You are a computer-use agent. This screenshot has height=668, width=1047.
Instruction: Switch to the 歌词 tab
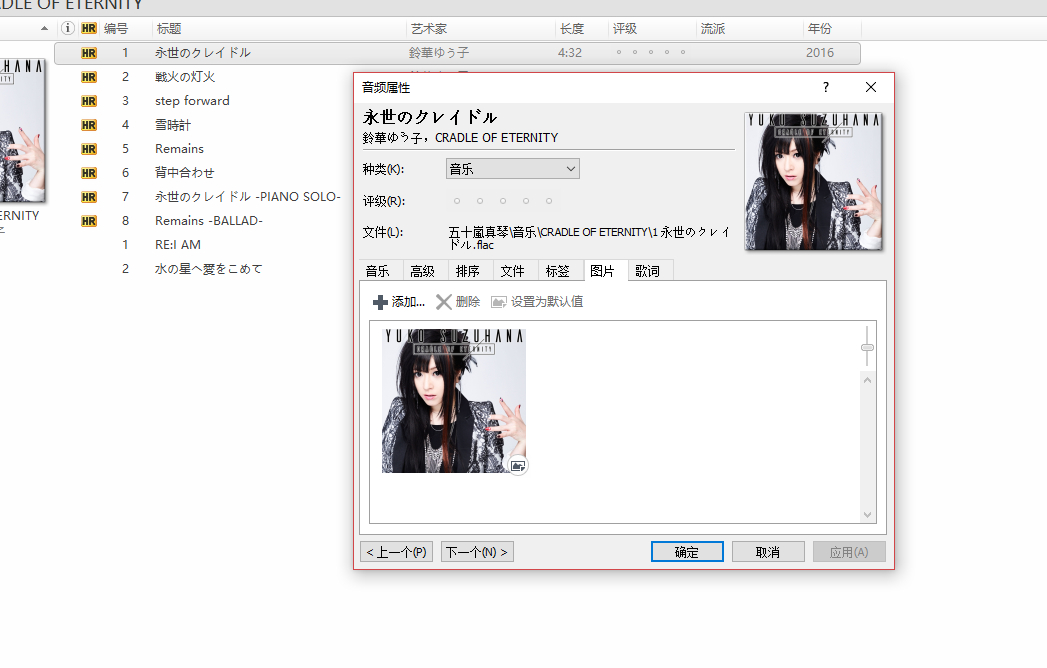(x=648, y=271)
